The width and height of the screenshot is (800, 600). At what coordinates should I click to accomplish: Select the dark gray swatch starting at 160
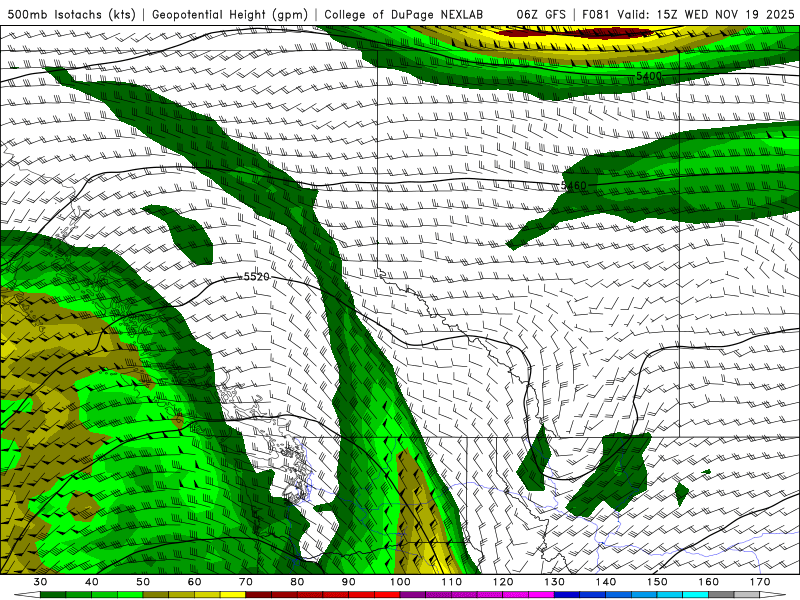(x=721, y=593)
